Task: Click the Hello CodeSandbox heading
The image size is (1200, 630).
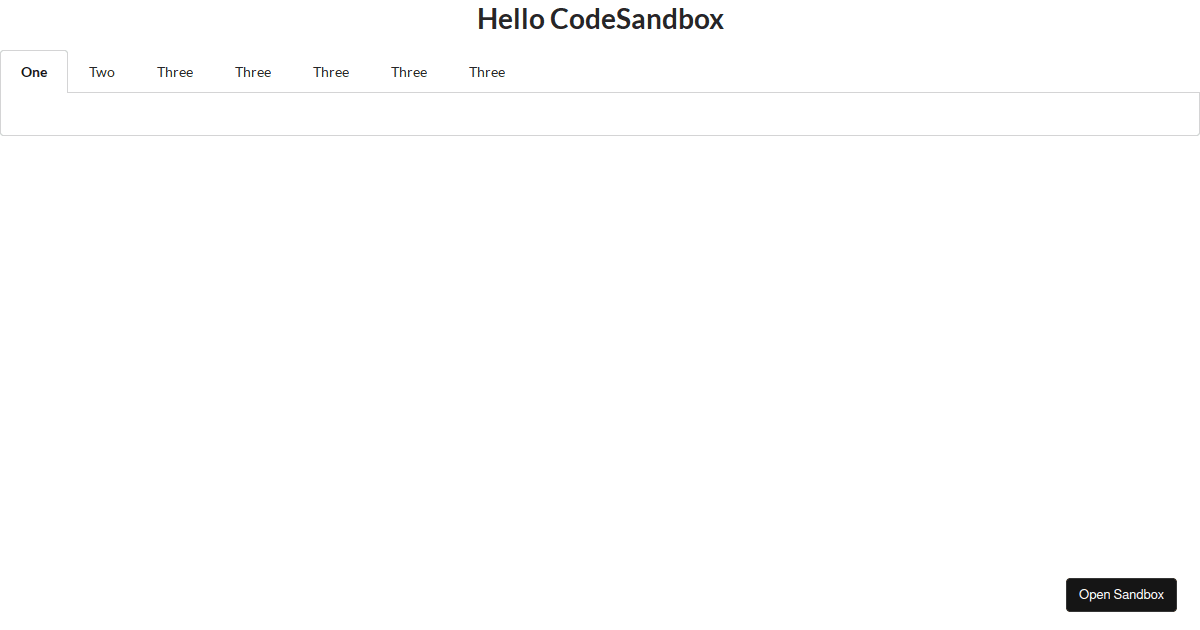Action: click(600, 19)
